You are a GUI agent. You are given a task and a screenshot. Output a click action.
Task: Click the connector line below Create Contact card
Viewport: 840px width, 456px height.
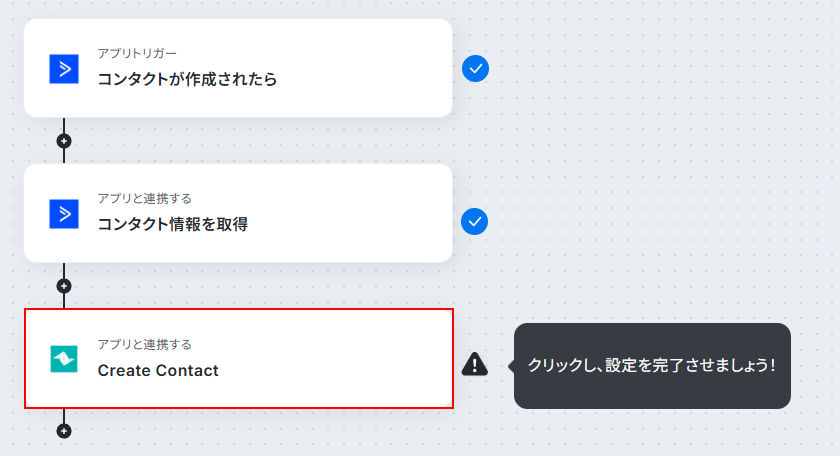click(x=64, y=416)
